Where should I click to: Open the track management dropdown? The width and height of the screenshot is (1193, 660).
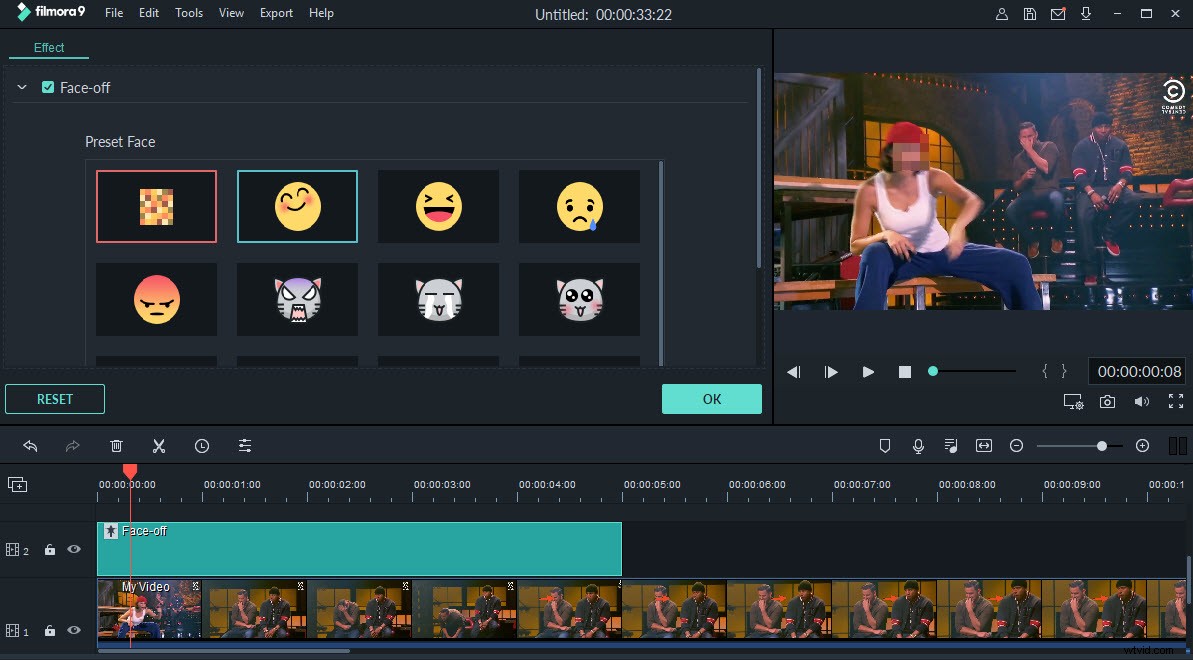coord(17,484)
